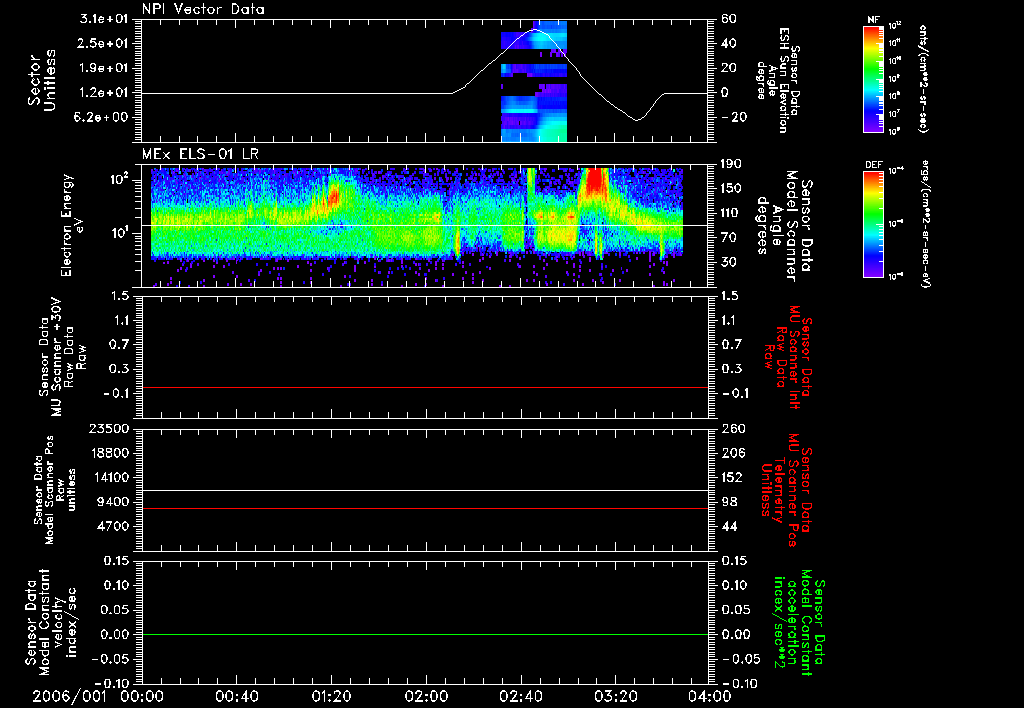Click the white horizontal line across the ELS spectrogram

pos(425,226)
